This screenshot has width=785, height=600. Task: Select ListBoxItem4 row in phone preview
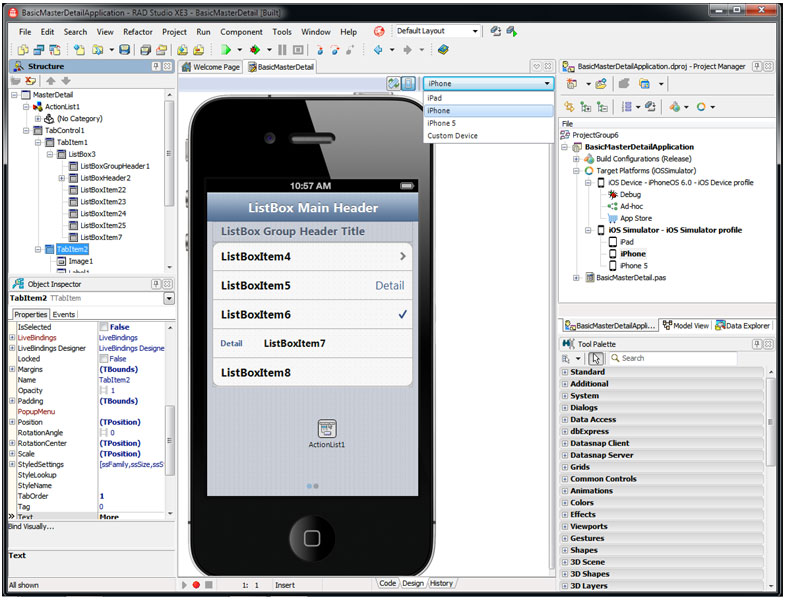[312, 256]
